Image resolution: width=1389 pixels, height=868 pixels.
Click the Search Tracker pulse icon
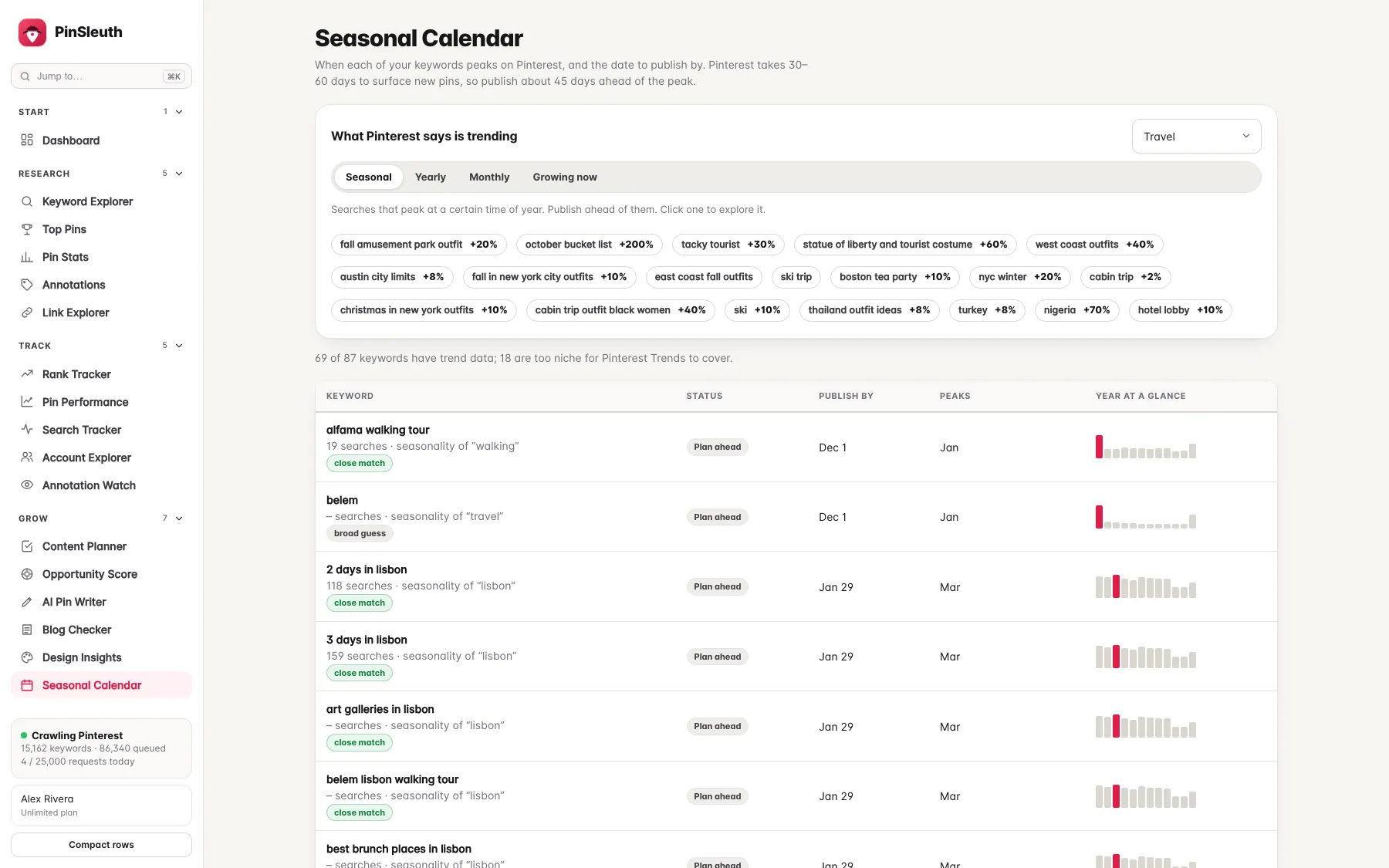pyautogui.click(x=27, y=430)
